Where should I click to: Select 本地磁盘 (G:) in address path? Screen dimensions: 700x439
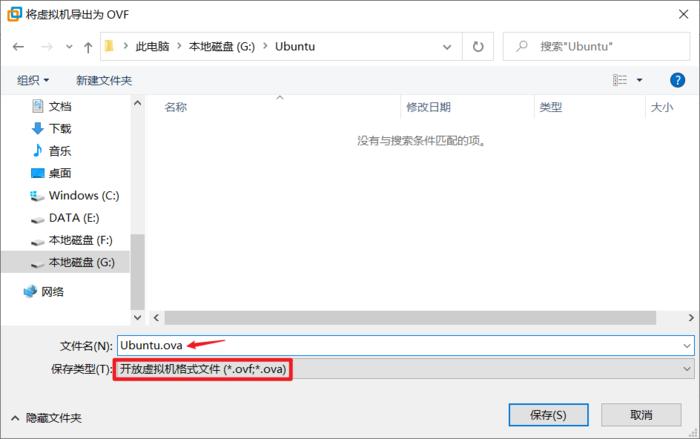click(222, 46)
